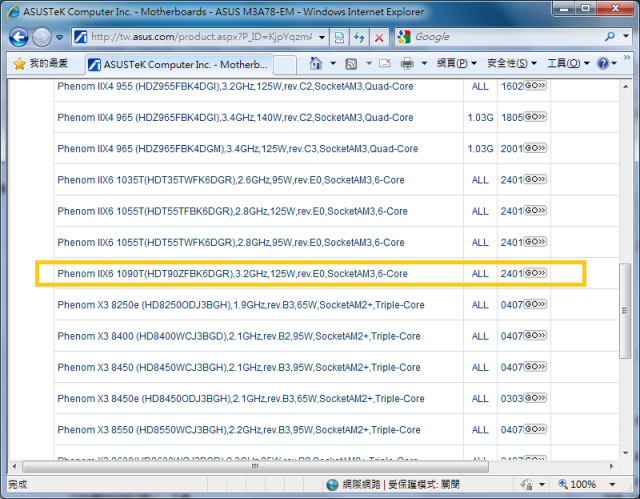Expand the command bar overflow chevron
The width and height of the screenshot is (640, 499).
coord(627,58)
